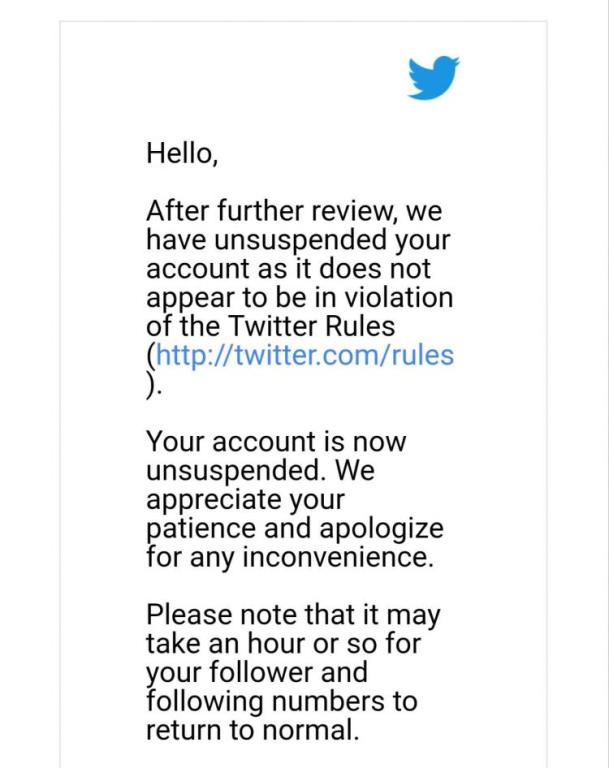Click the "account as it does not" line
This screenshot has height=768, width=609.
(289, 268)
